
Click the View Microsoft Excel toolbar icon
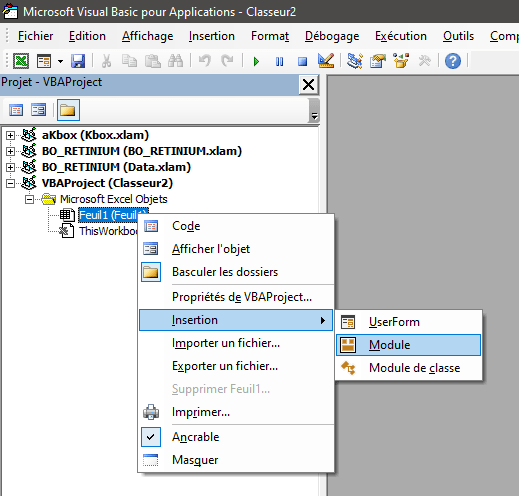coord(21,61)
